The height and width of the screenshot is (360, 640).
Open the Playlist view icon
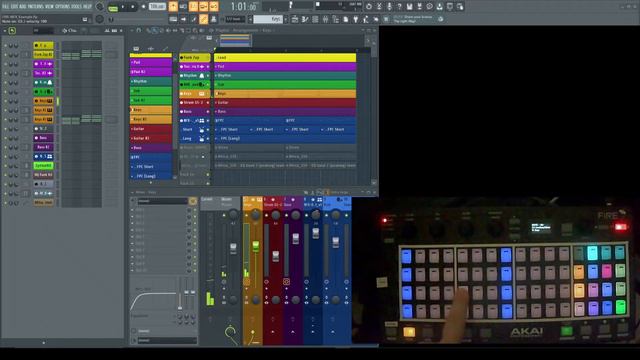click(295, 19)
